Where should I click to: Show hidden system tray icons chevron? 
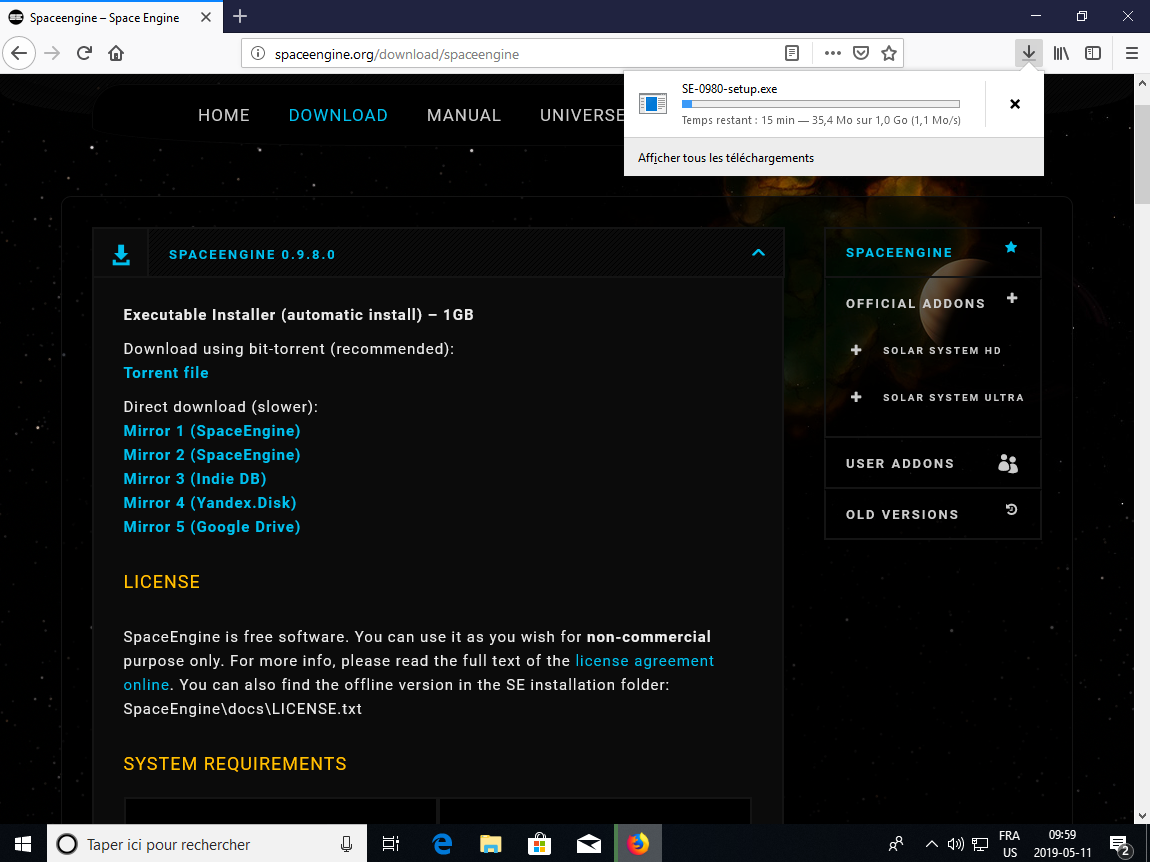pyautogui.click(x=931, y=844)
